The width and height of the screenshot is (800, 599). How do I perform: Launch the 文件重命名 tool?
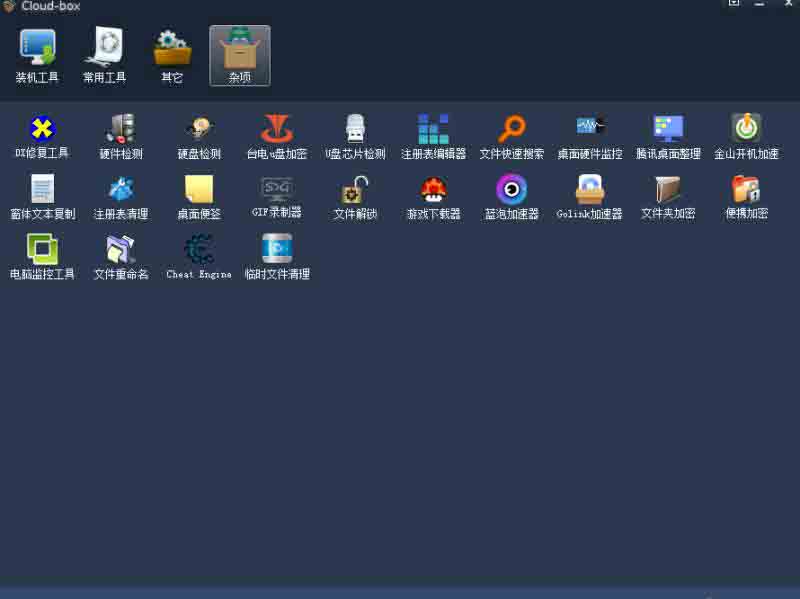(x=121, y=257)
